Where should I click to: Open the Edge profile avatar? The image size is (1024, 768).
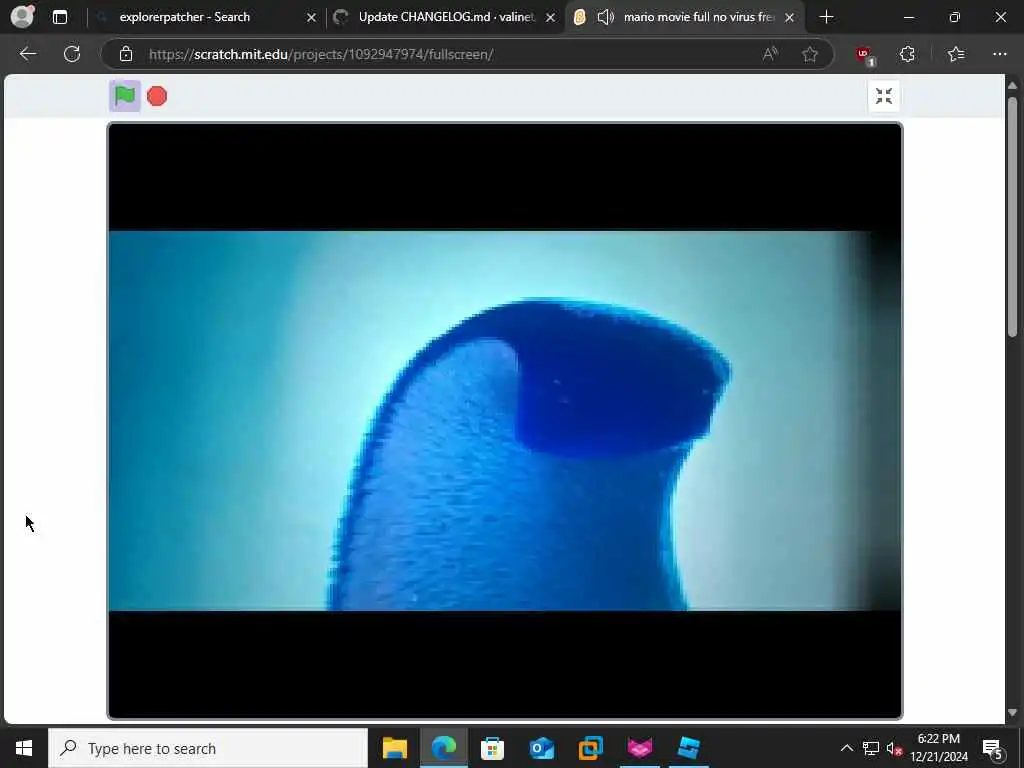click(x=23, y=17)
